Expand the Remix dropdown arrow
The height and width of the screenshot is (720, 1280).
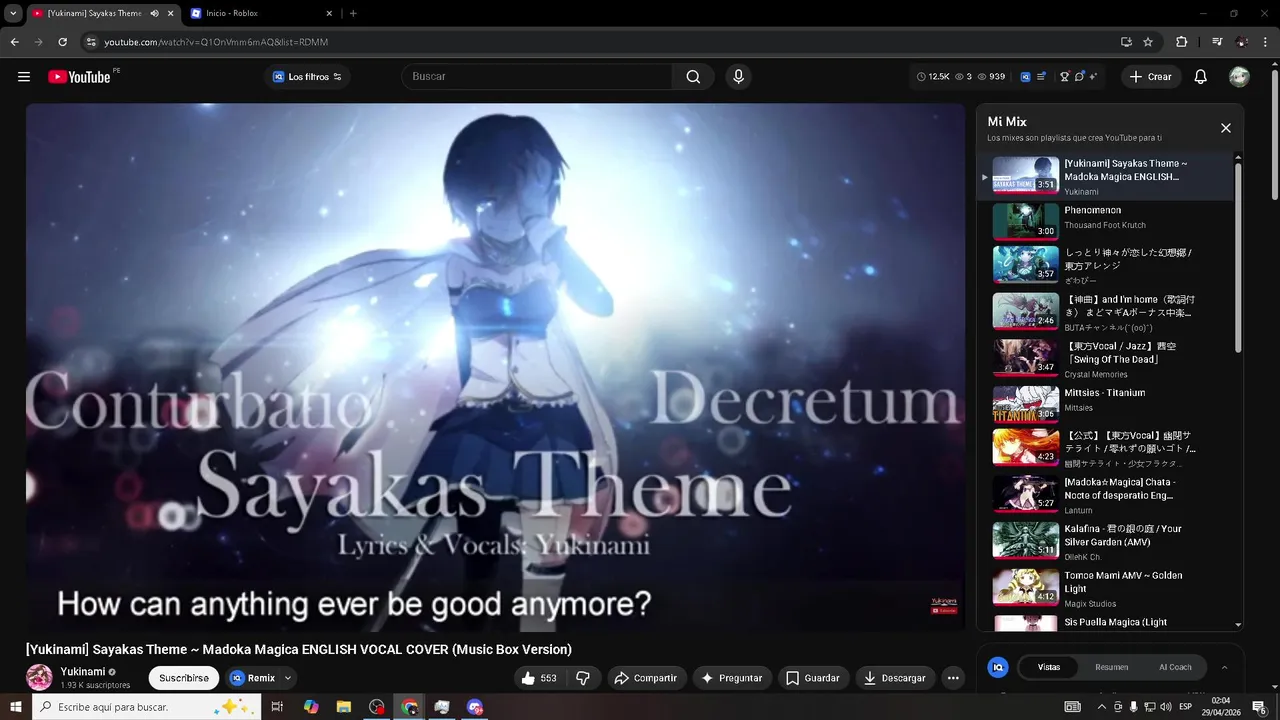288,678
